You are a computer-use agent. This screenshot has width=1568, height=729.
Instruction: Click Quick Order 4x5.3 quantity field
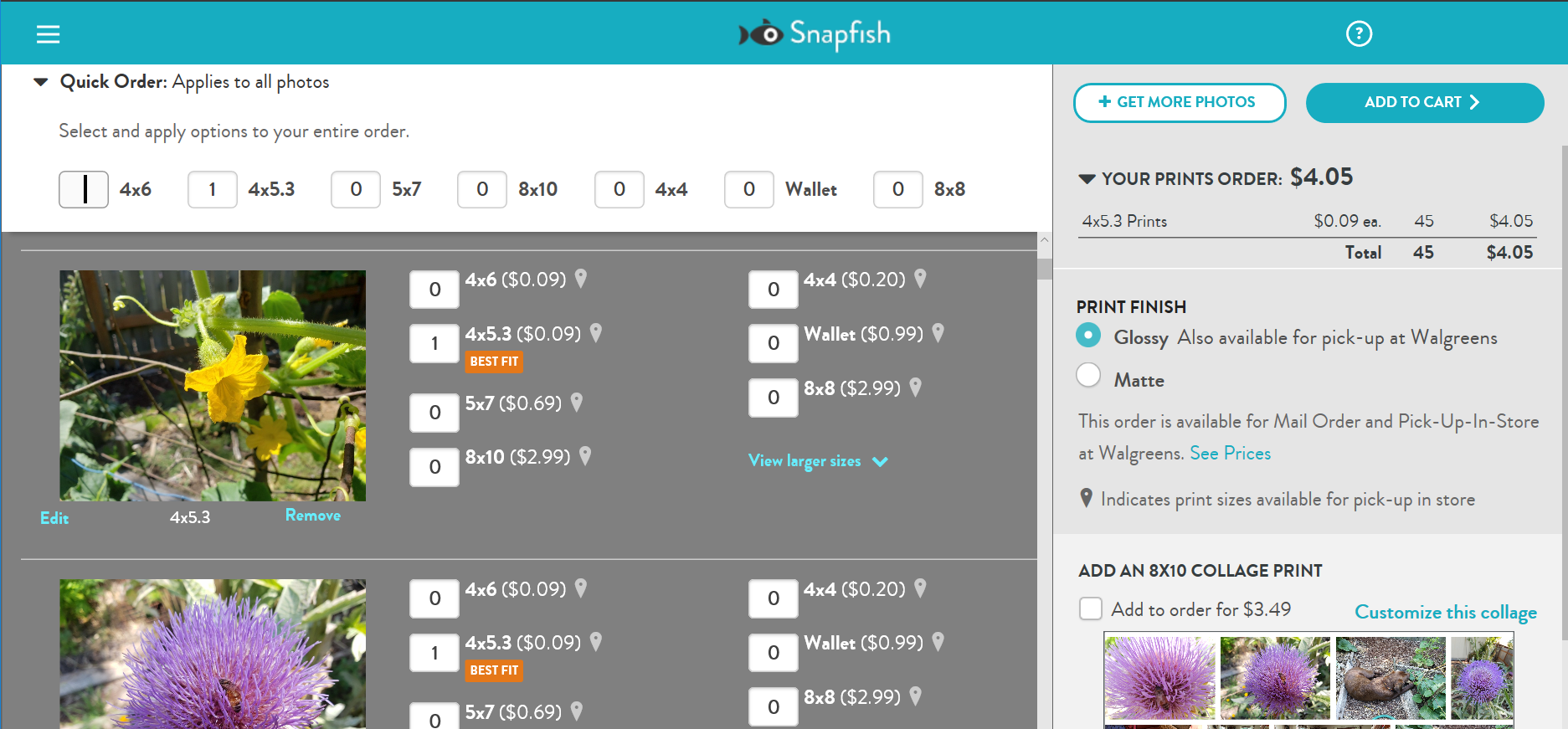tap(213, 189)
